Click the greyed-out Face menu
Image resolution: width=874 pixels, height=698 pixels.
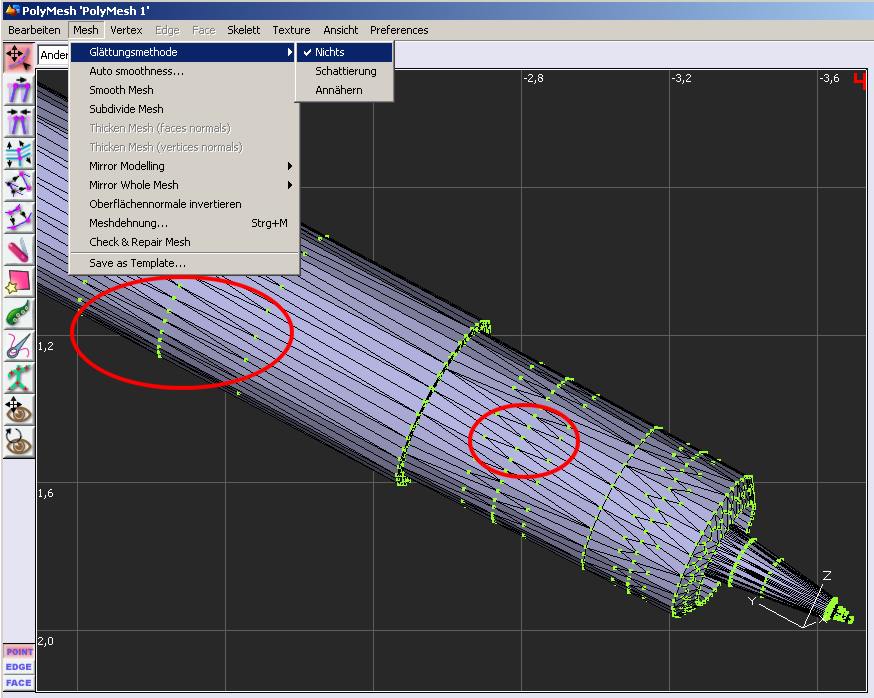click(x=203, y=30)
